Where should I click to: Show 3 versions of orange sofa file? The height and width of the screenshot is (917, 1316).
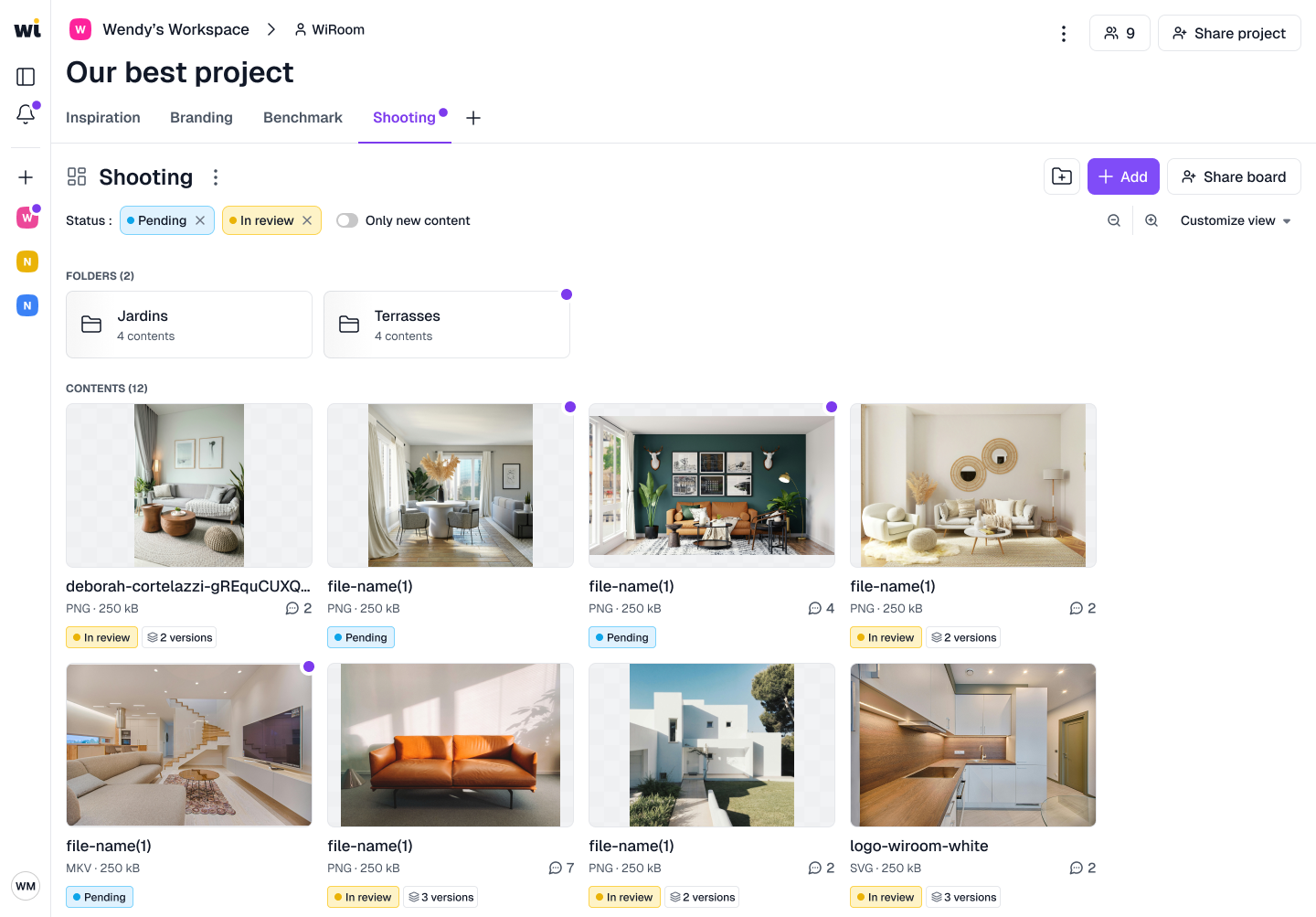(440, 897)
